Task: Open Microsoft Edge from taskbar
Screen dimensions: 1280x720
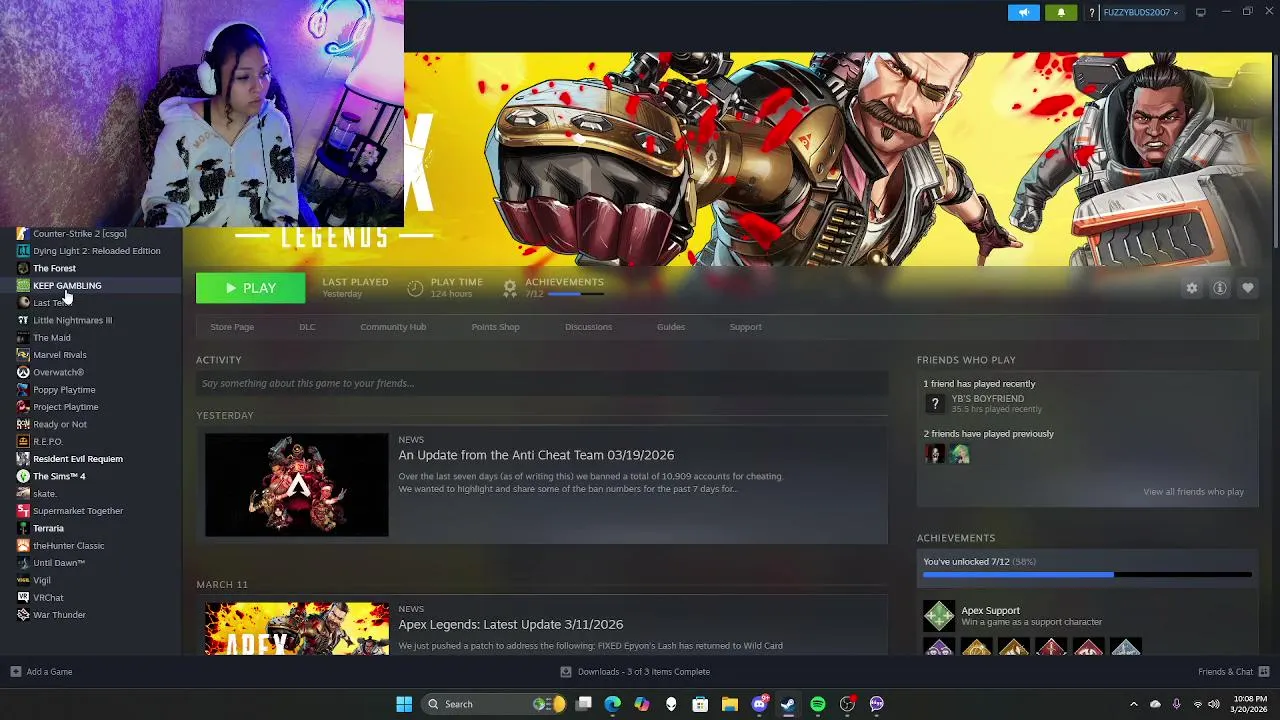Action: pyautogui.click(x=613, y=704)
